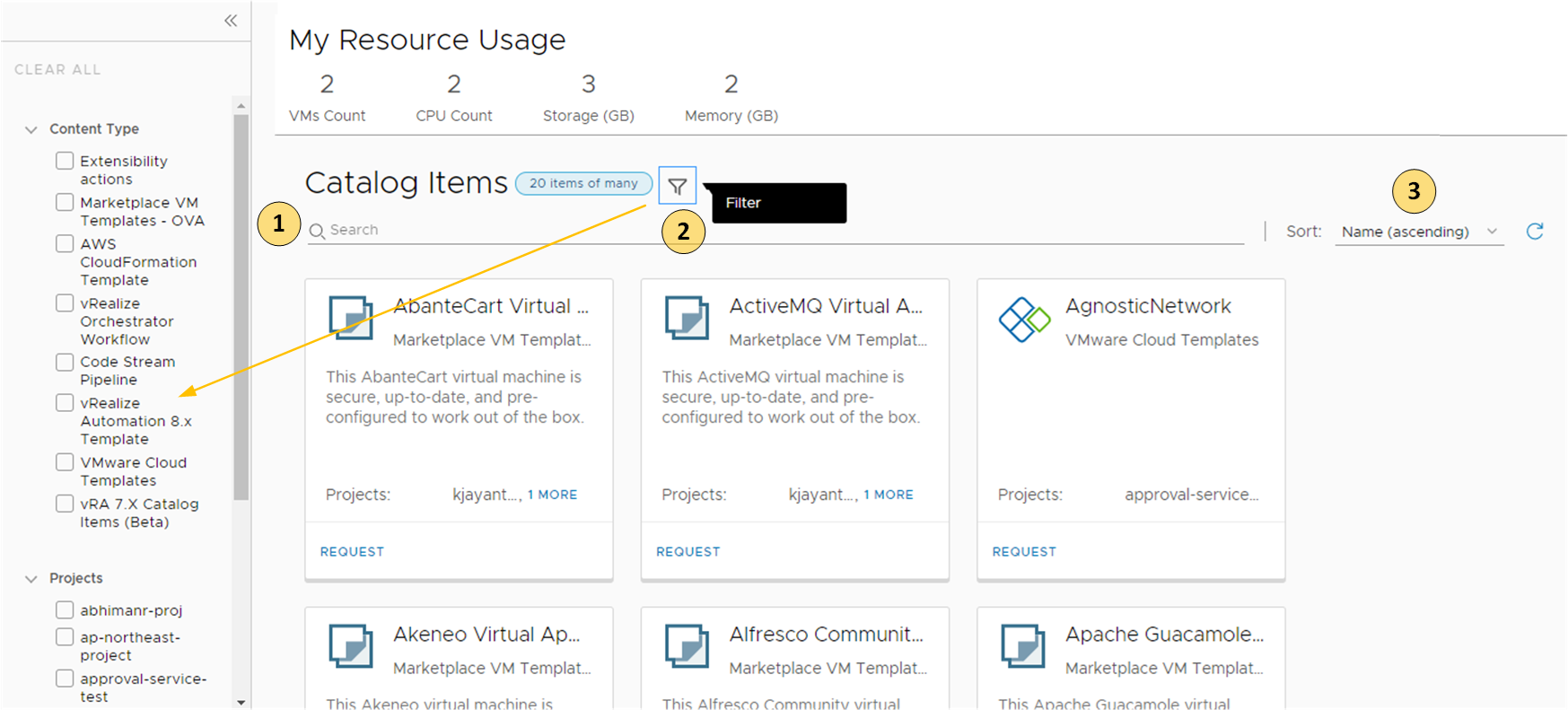The image size is (1568, 710).
Task: Click the AbanteCart Virtual card icon
Action: (x=351, y=319)
